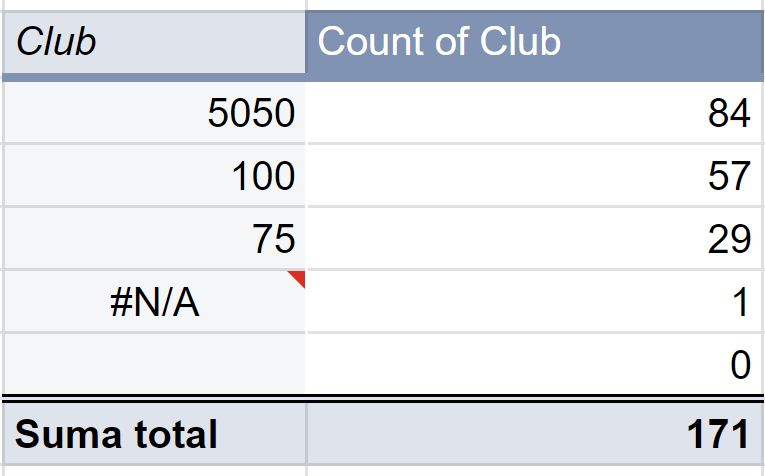Select the grand total cell 171

click(x=535, y=434)
